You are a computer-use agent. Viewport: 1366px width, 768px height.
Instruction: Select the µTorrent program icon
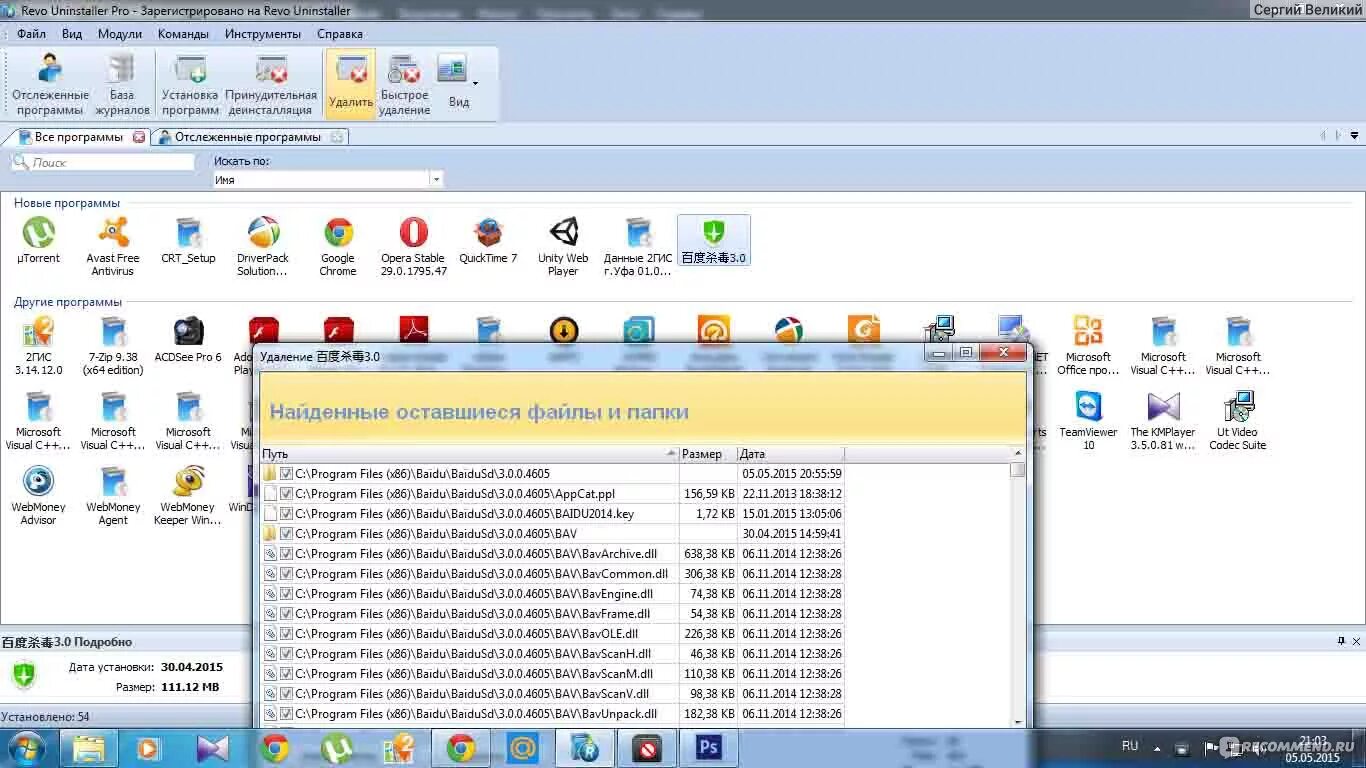pos(38,242)
